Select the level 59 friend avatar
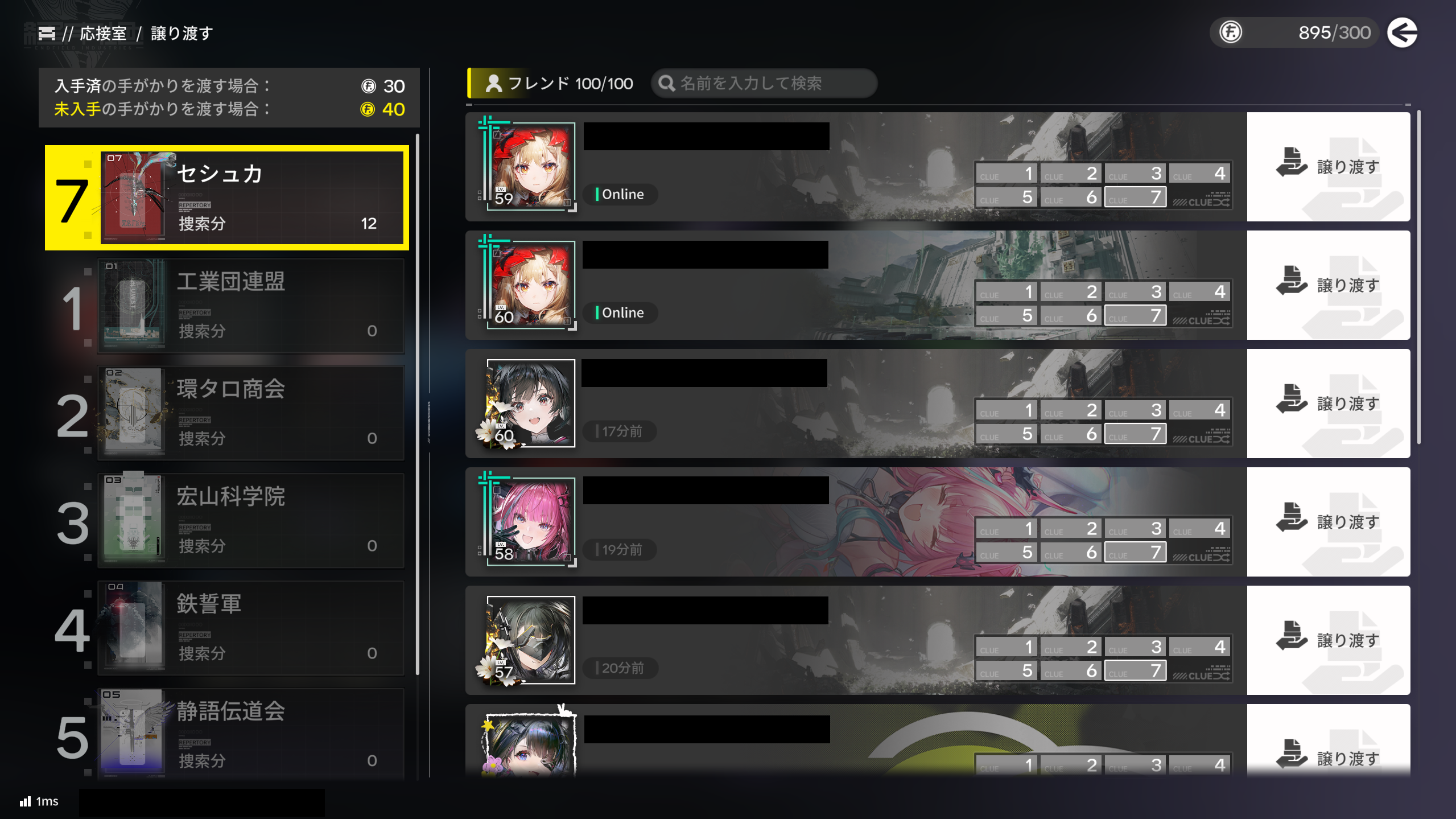The width and height of the screenshot is (1456, 819). pyautogui.click(x=531, y=166)
